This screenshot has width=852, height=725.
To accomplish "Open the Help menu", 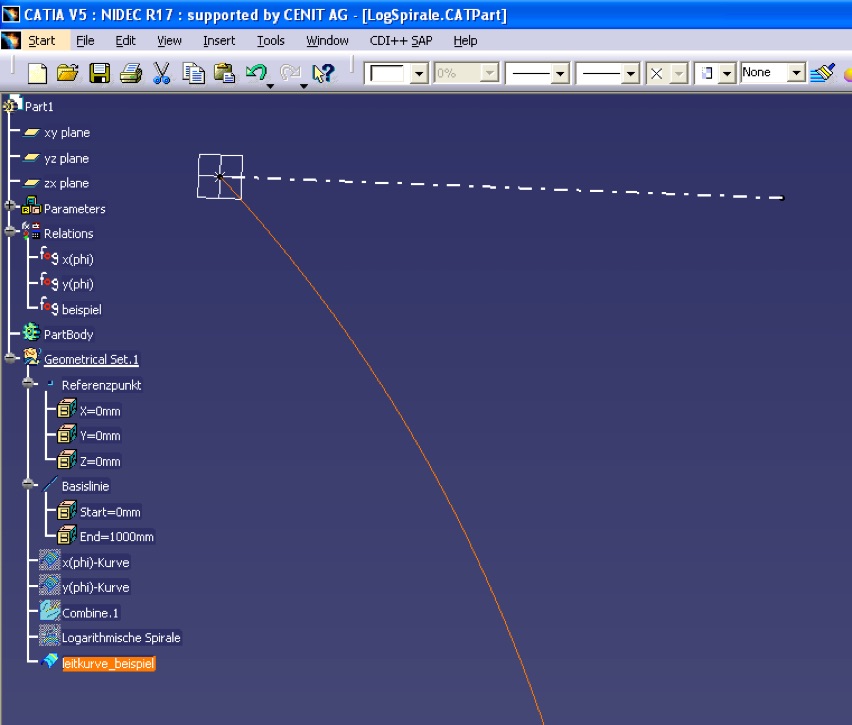I will (465, 40).
